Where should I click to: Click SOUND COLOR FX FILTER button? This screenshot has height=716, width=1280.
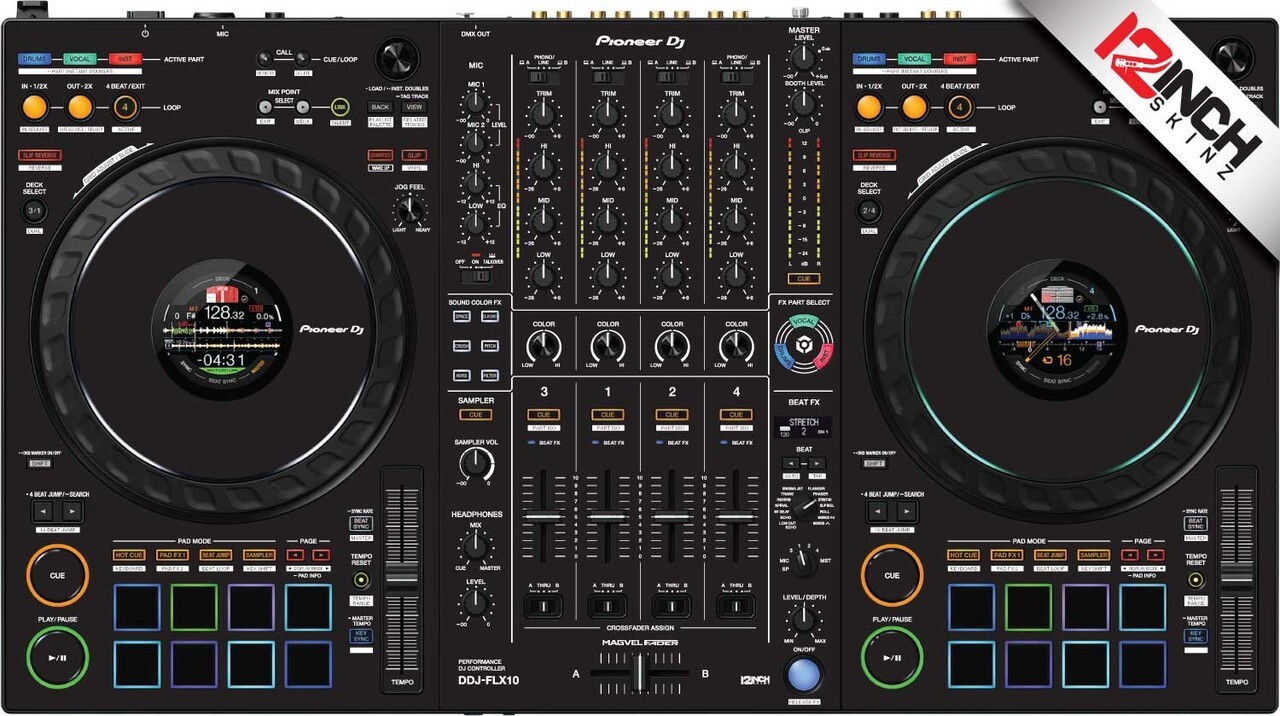490,375
